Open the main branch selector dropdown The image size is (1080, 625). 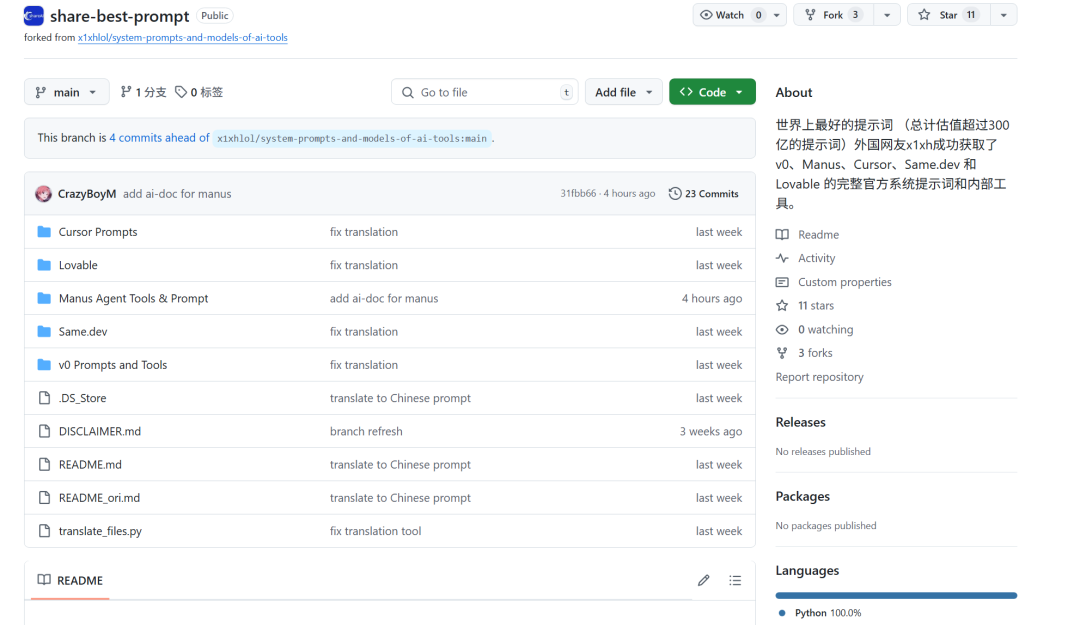67,92
